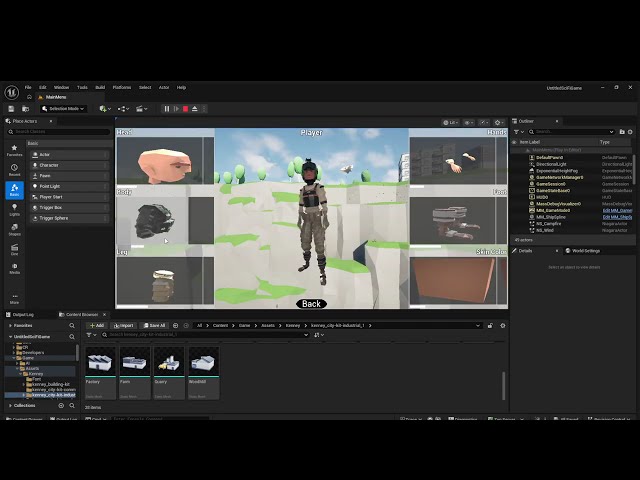Viewport: 640px width, 480px height.
Task: Stop the play session with red button
Action: tap(185, 109)
